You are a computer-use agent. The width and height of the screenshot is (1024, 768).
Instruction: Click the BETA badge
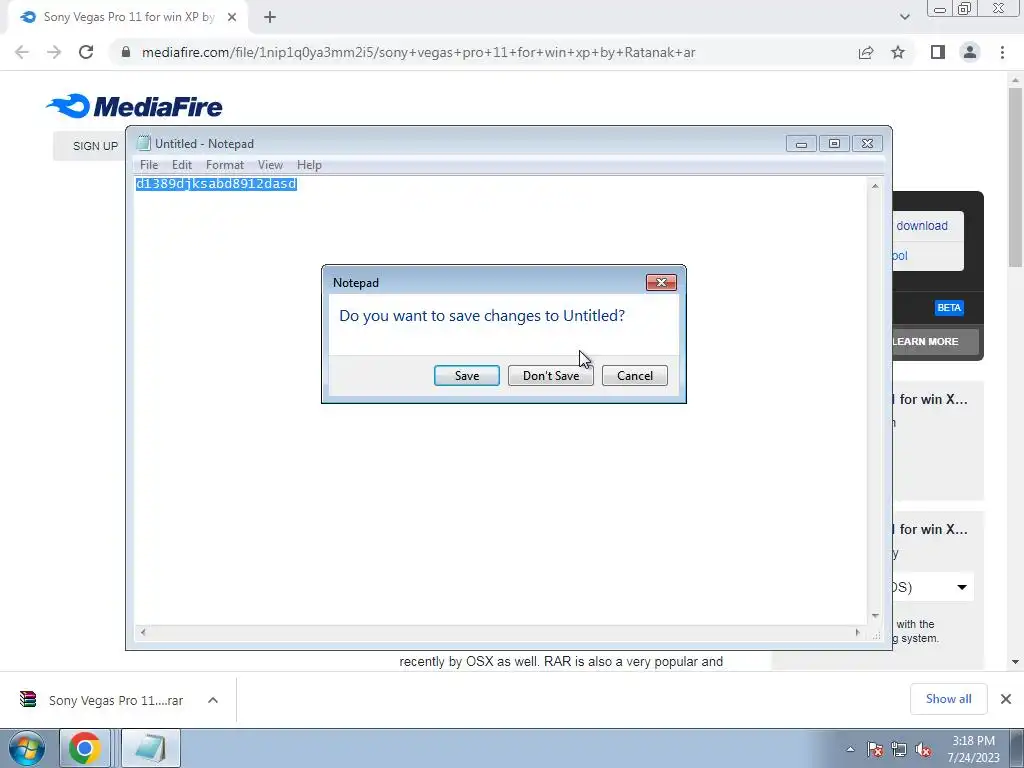point(949,308)
